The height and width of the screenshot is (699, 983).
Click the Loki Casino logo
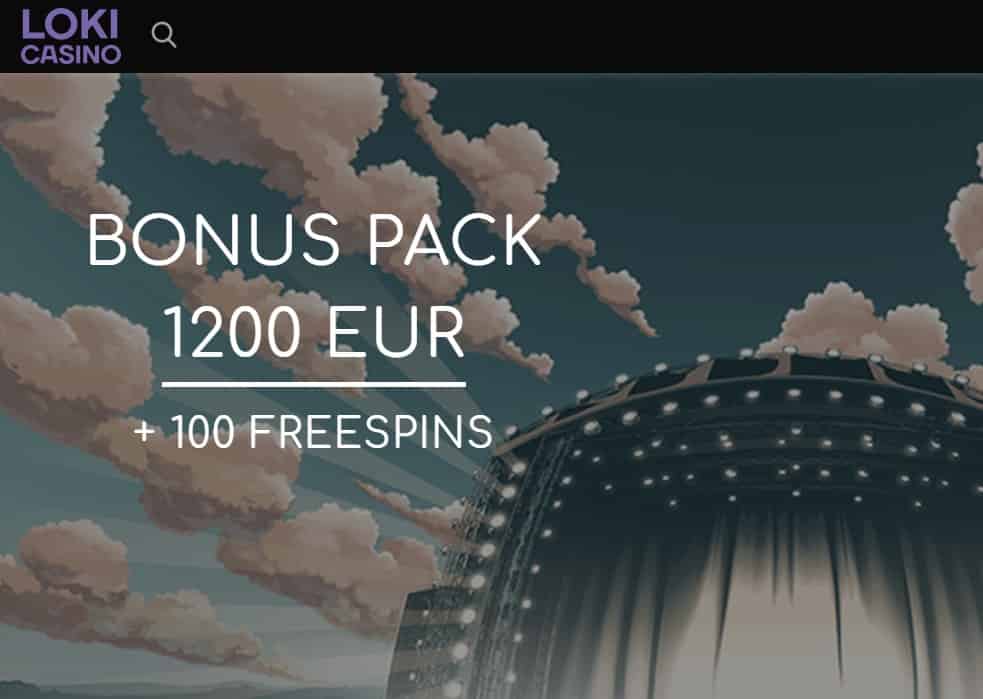tap(70, 36)
